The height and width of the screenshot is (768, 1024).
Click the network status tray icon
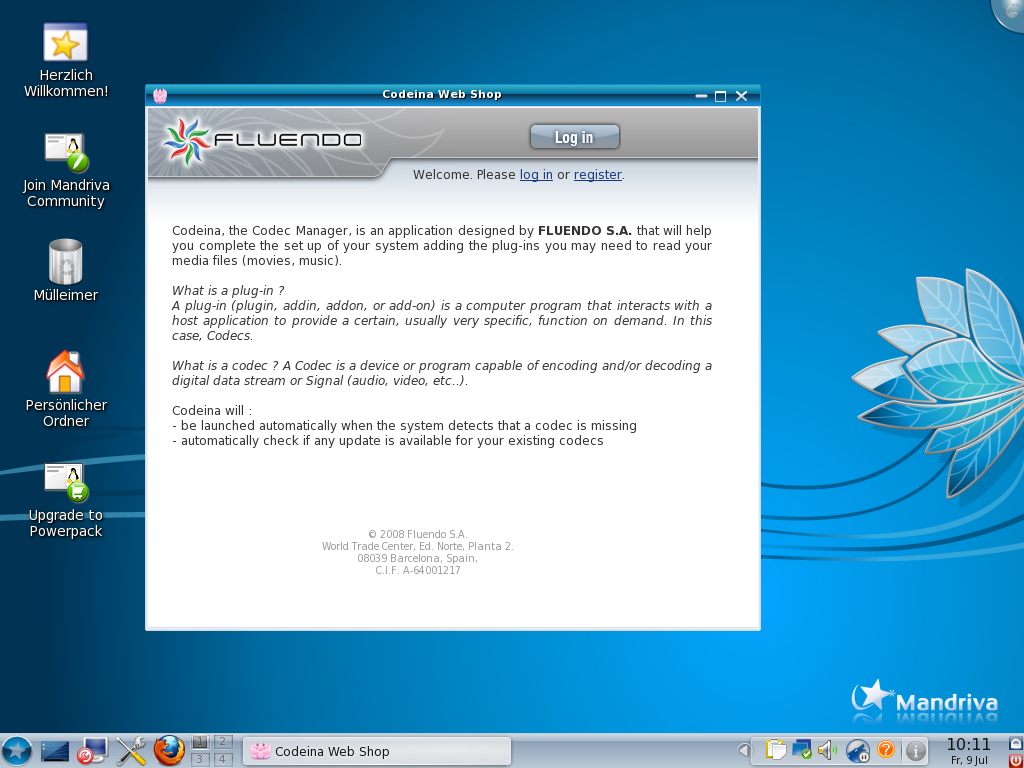click(x=802, y=750)
